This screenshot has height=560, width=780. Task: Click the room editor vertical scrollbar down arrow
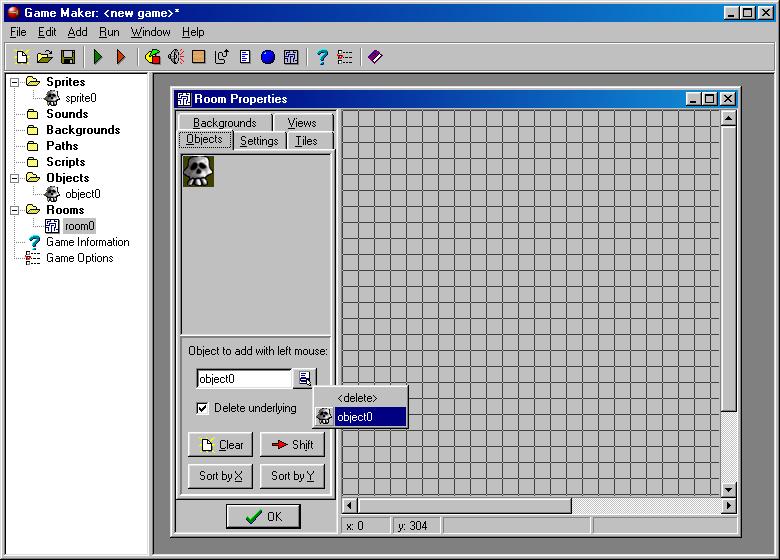tap(728, 489)
